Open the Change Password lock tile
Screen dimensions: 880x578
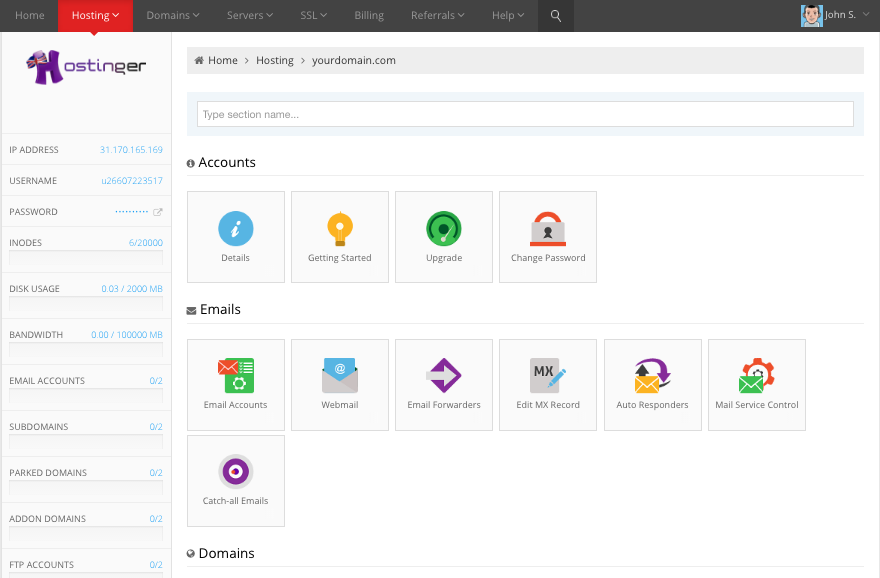(548, 237)
